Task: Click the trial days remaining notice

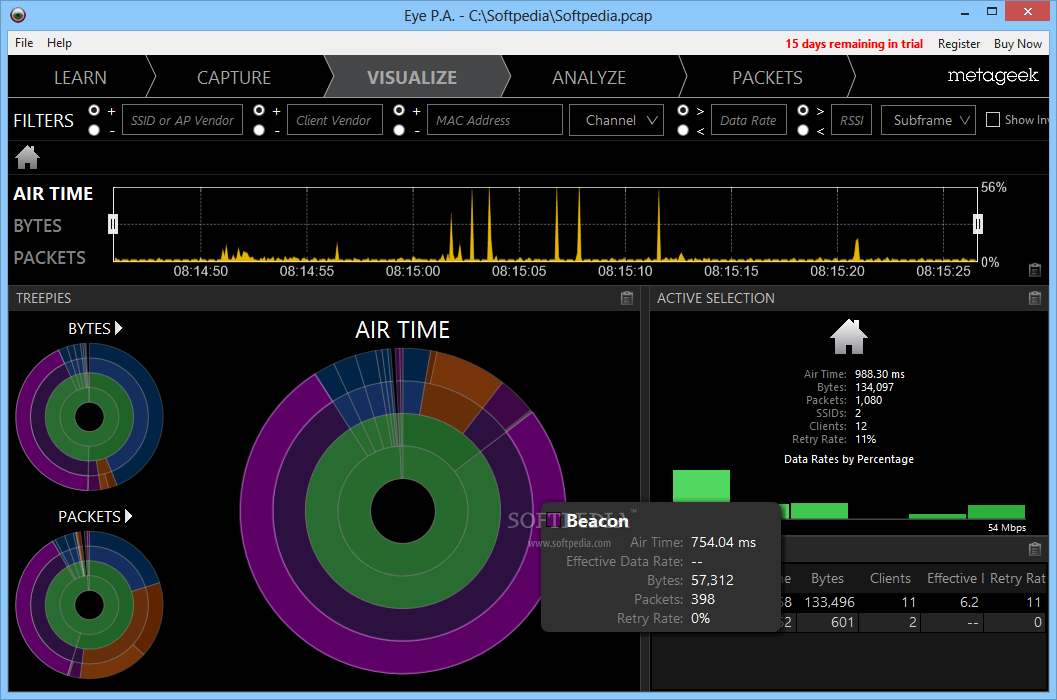Action: pyautogui.click(x=853, y=44)
